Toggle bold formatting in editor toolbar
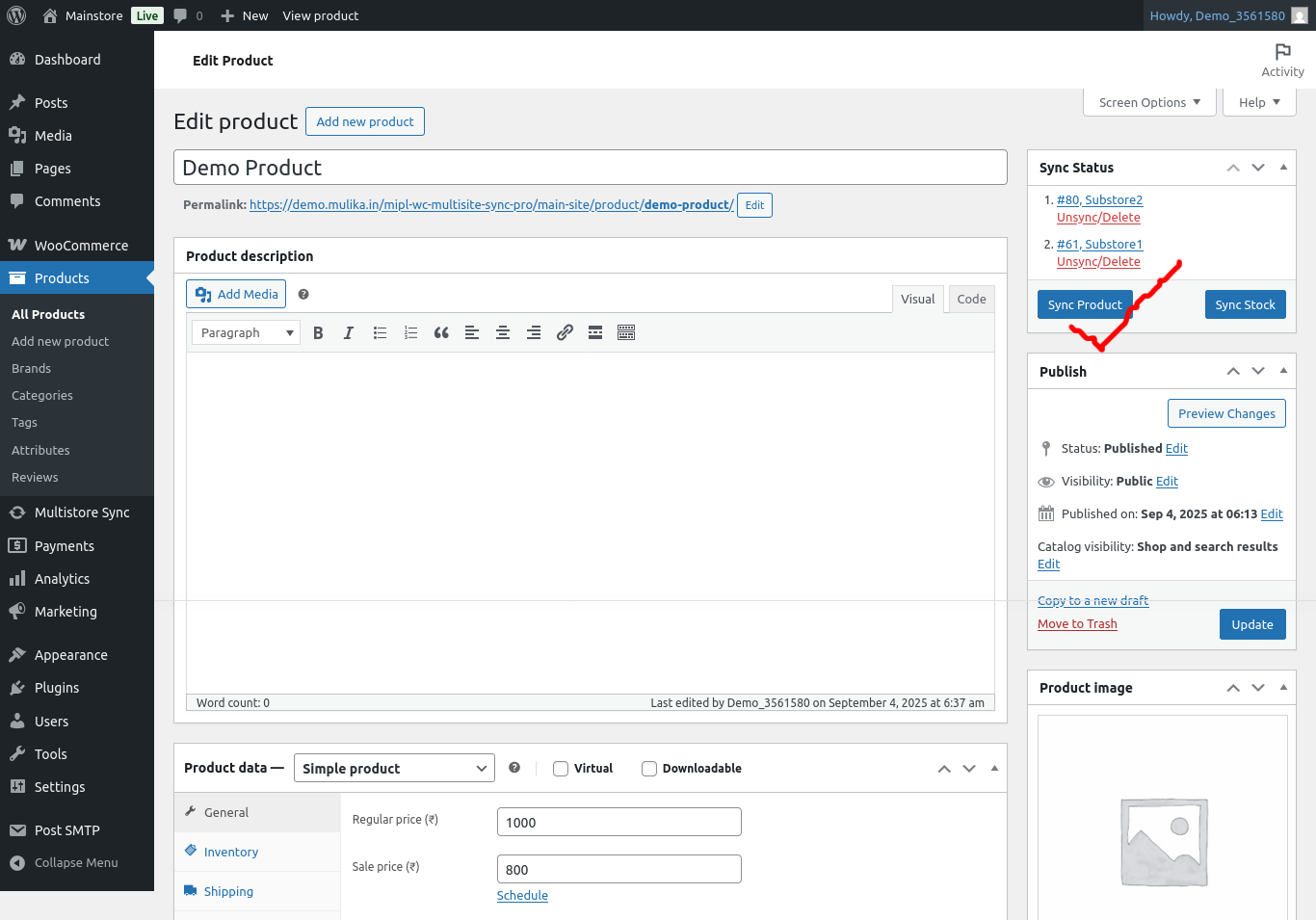 coord(318,332)
